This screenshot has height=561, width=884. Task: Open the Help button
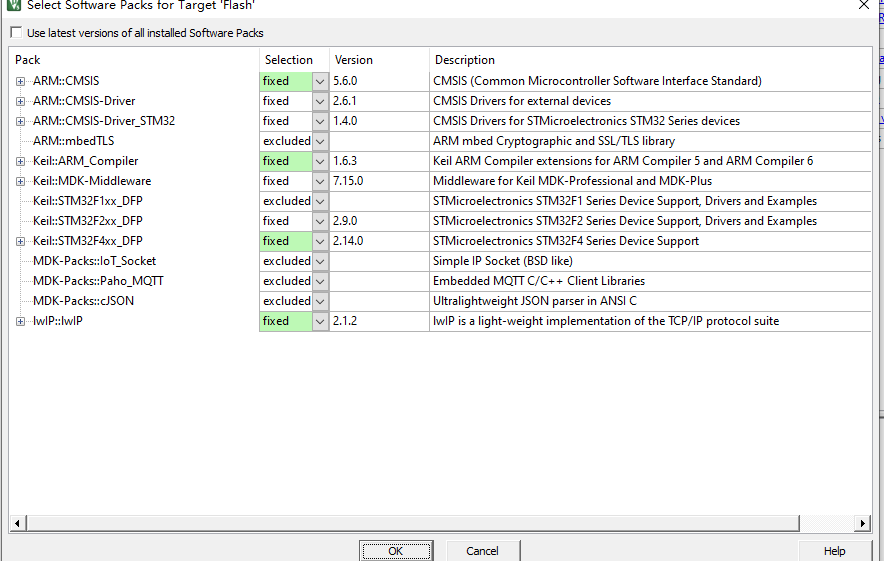834,551
